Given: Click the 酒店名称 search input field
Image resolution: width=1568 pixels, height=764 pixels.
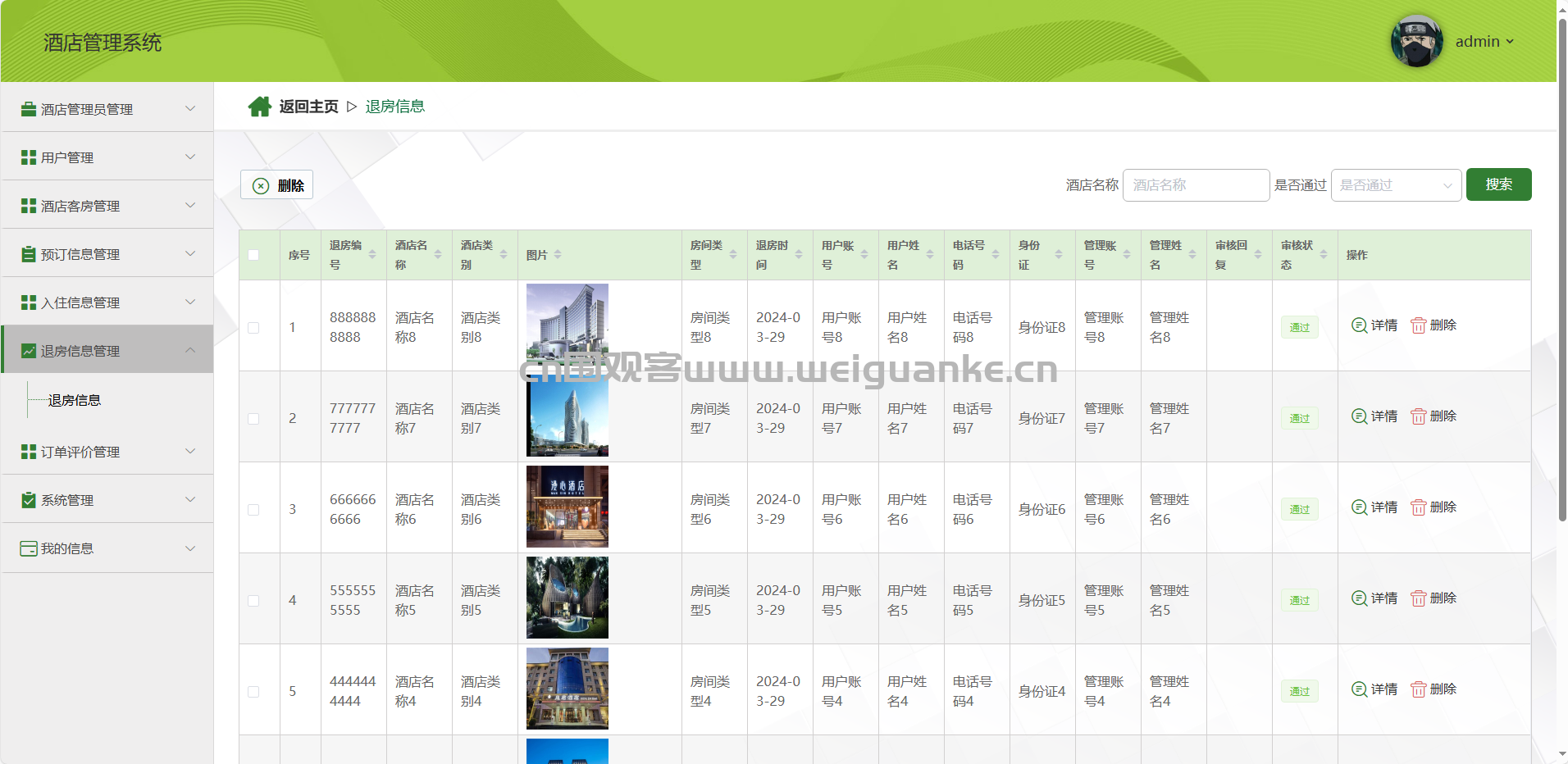Looking at the screenshot, I should tap(1195, 185).
